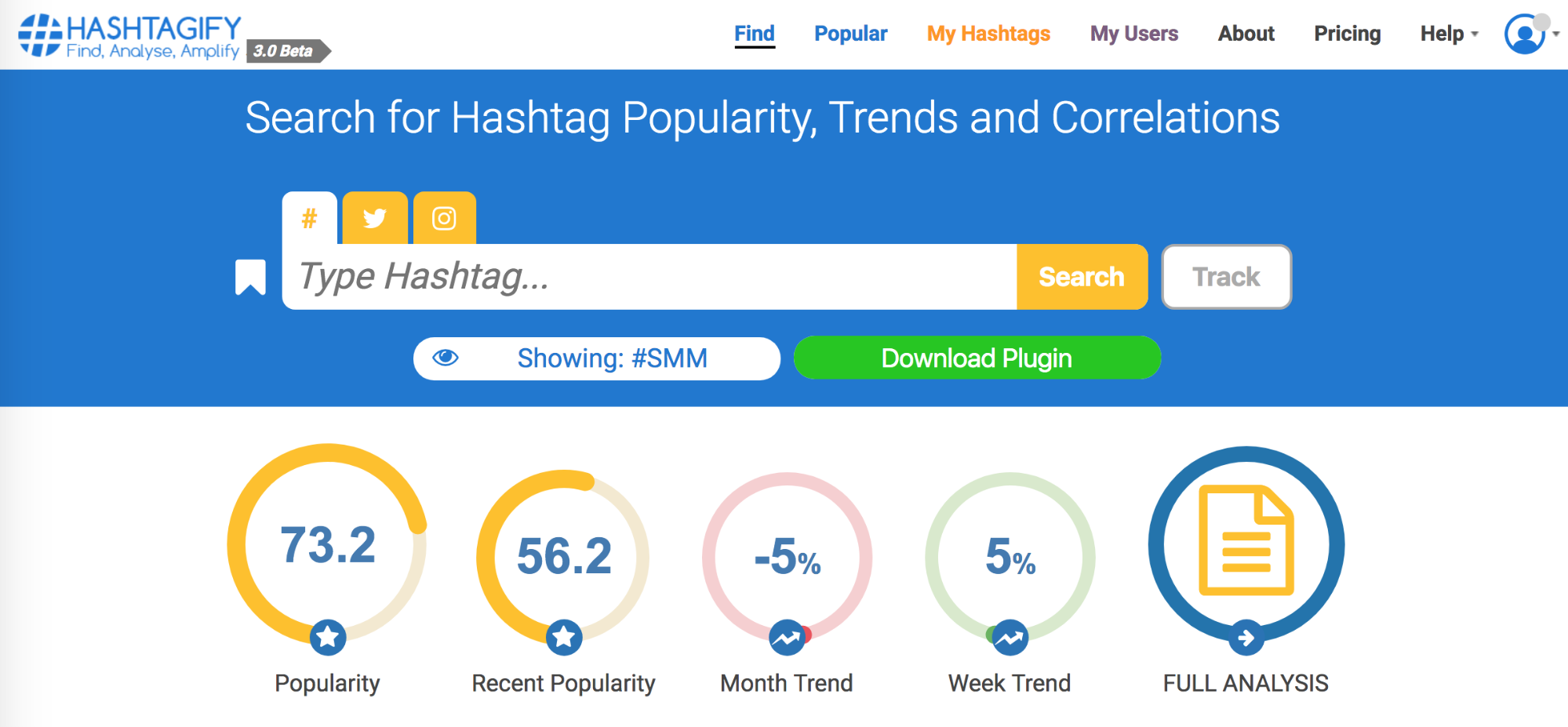Screen dimensions: 1568x727
Task: Open My Hashtags in navigation
Action: tap(988, 34)
